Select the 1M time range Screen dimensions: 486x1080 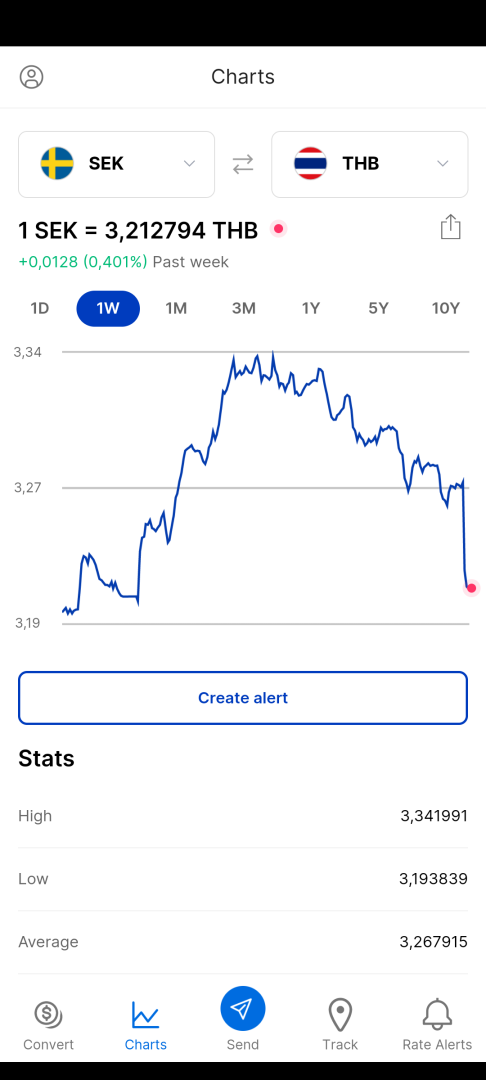176,309
